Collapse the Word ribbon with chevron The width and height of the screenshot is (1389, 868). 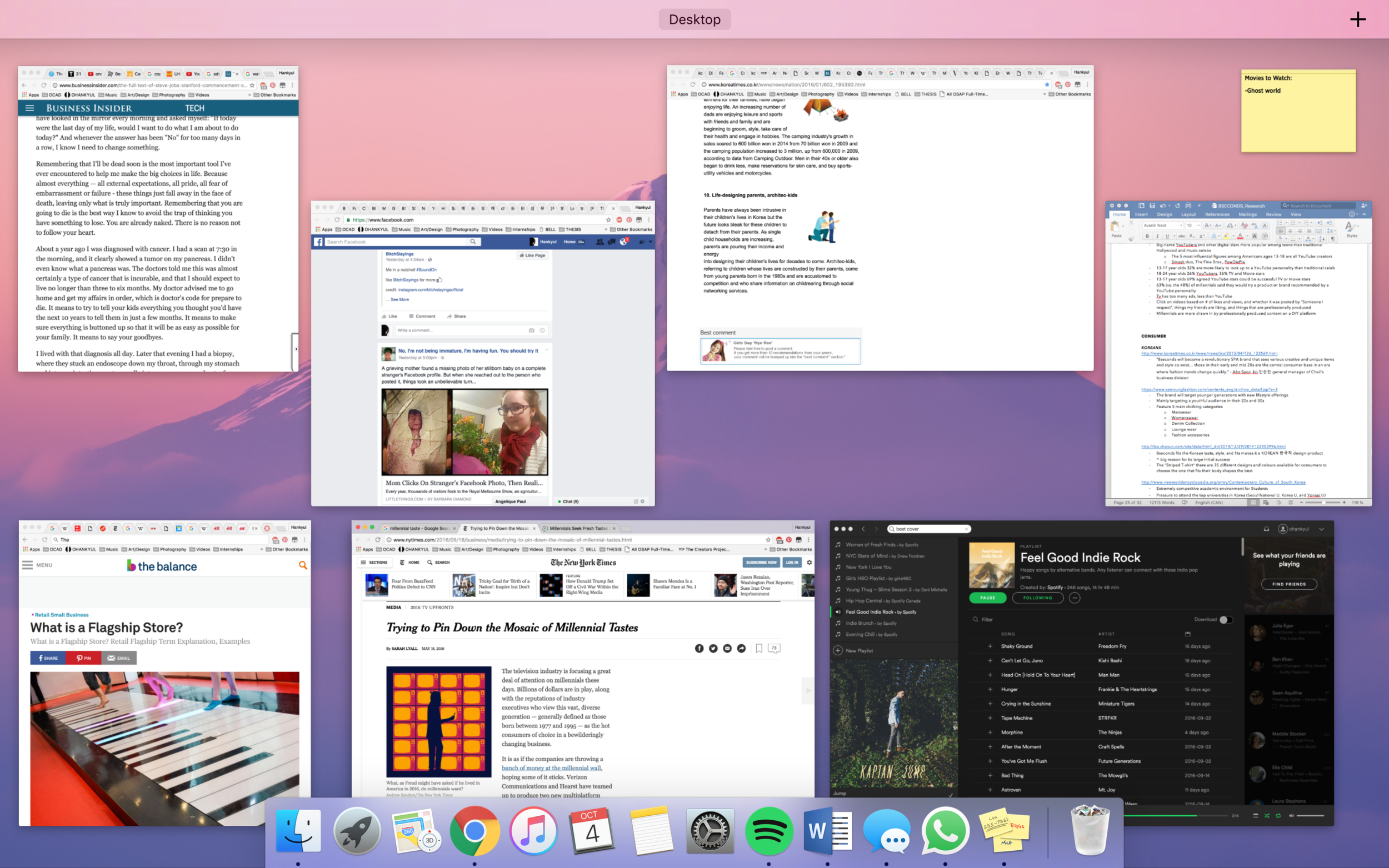[1365, 214]
